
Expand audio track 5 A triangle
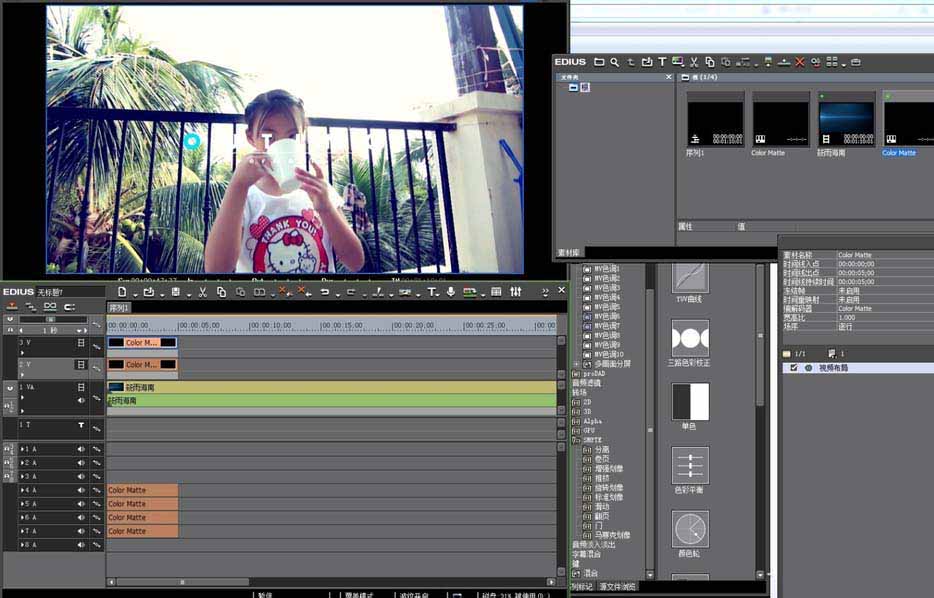(x=23, y=504)
